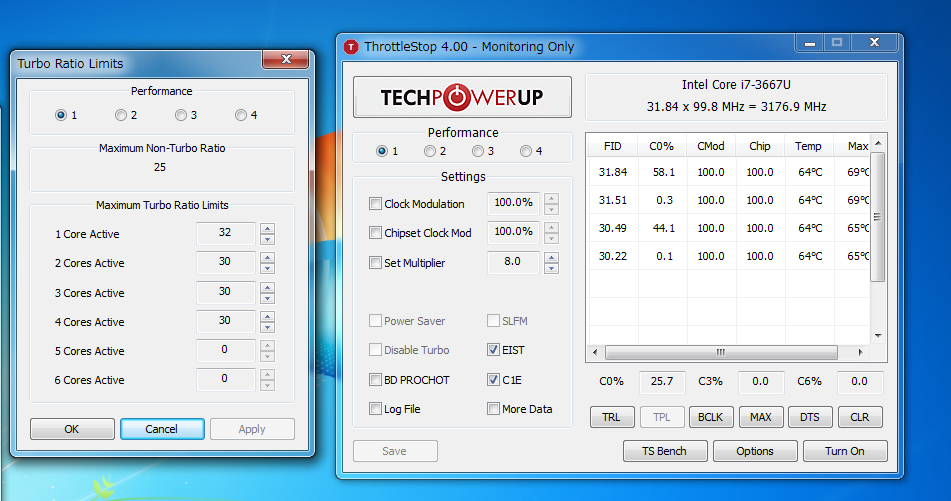This screenshot has height=501, width=951.
Task: Launch TS Bench
Action: 665,451
